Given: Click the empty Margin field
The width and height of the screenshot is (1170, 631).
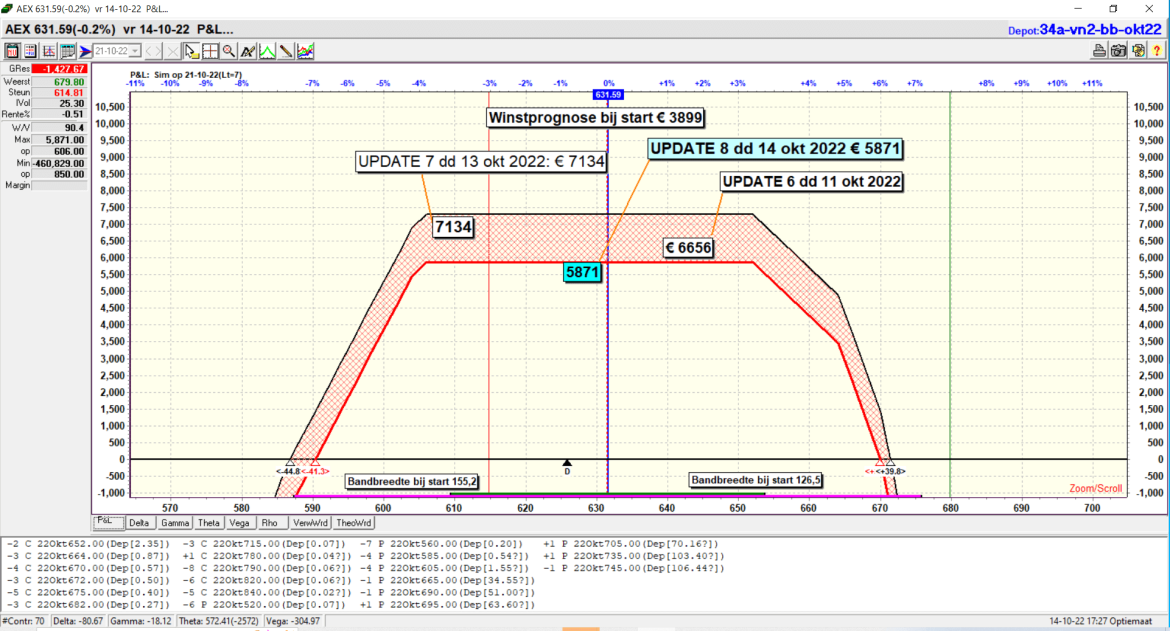Looking at the screenshot, I should 60,185.
